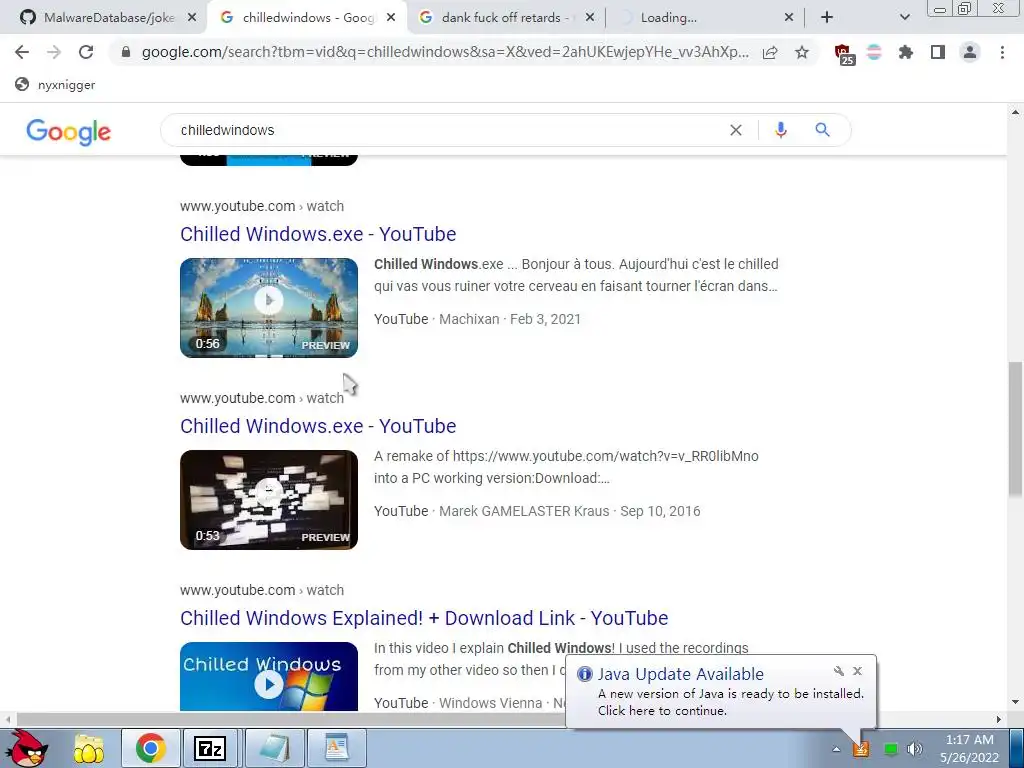Open the document editor taskbar icon
The image size is (1024, 768).
point(336,748)
